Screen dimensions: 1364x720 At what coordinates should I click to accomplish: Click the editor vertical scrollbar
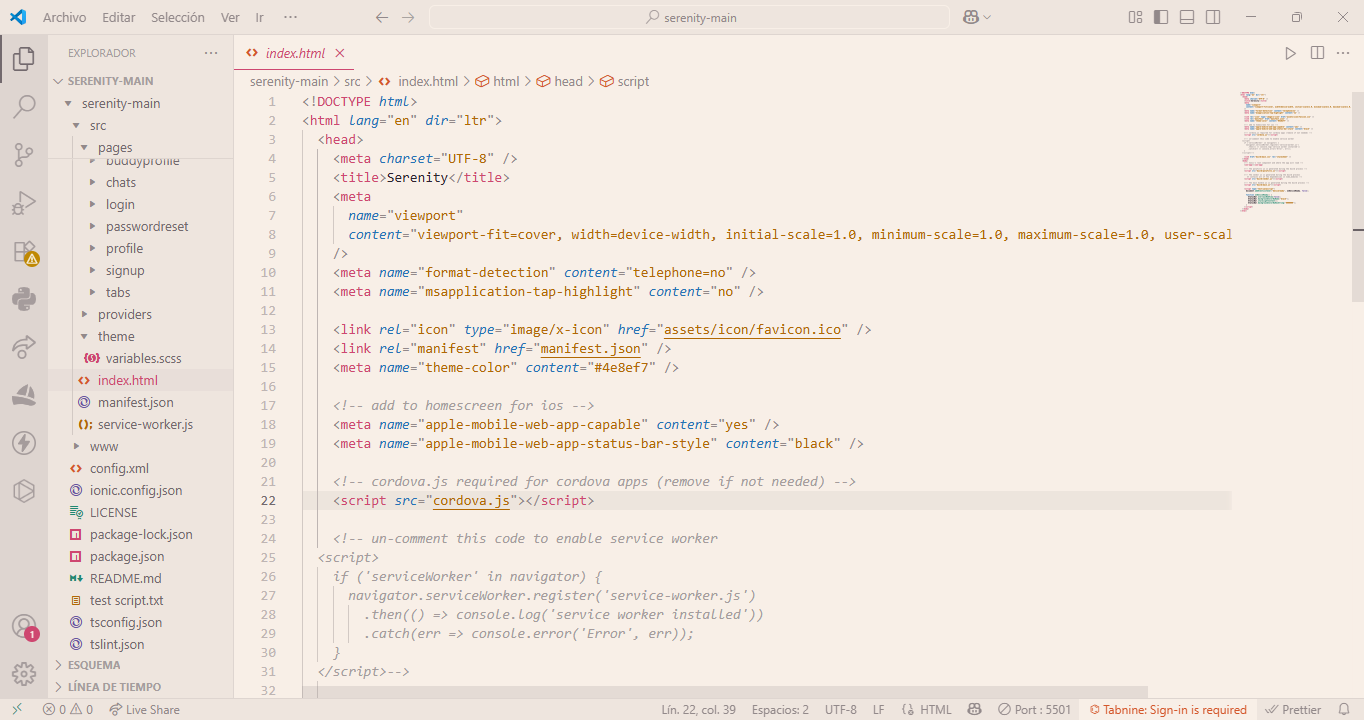(1357, 195)
